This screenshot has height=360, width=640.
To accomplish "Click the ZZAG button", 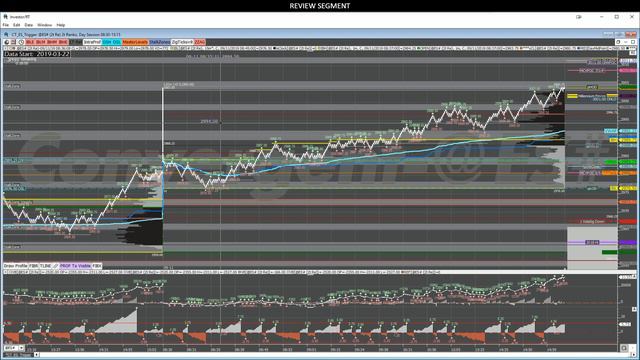I will click(200, 42).
